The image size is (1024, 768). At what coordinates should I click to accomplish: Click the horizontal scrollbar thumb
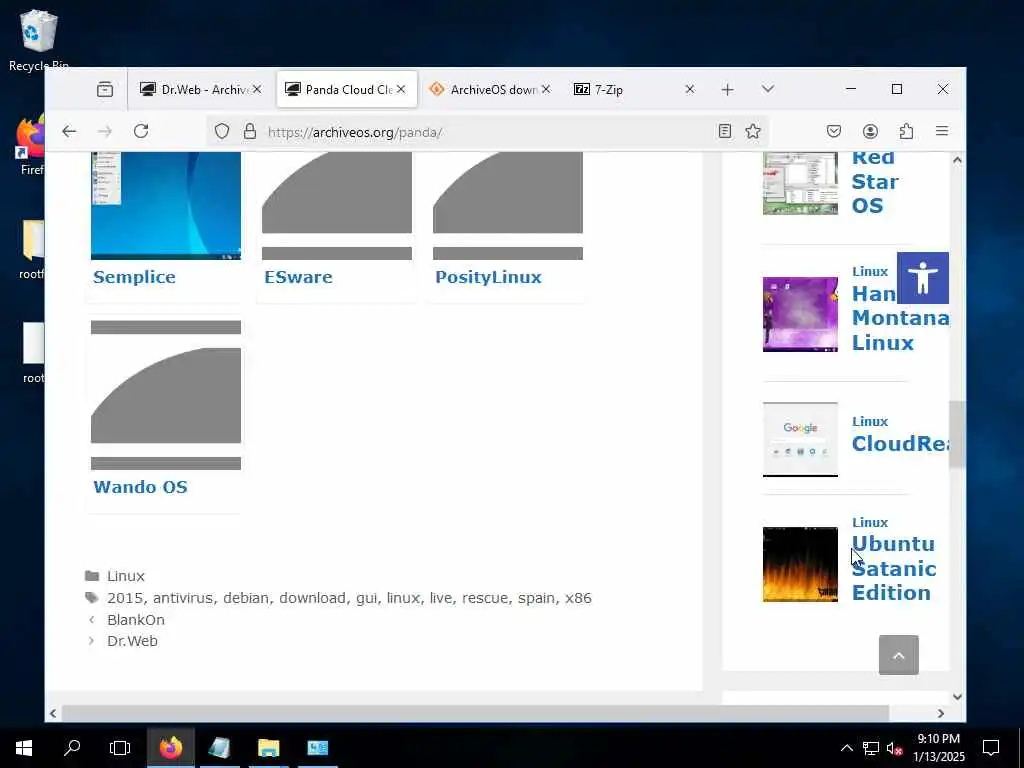[x=475, y=713]
